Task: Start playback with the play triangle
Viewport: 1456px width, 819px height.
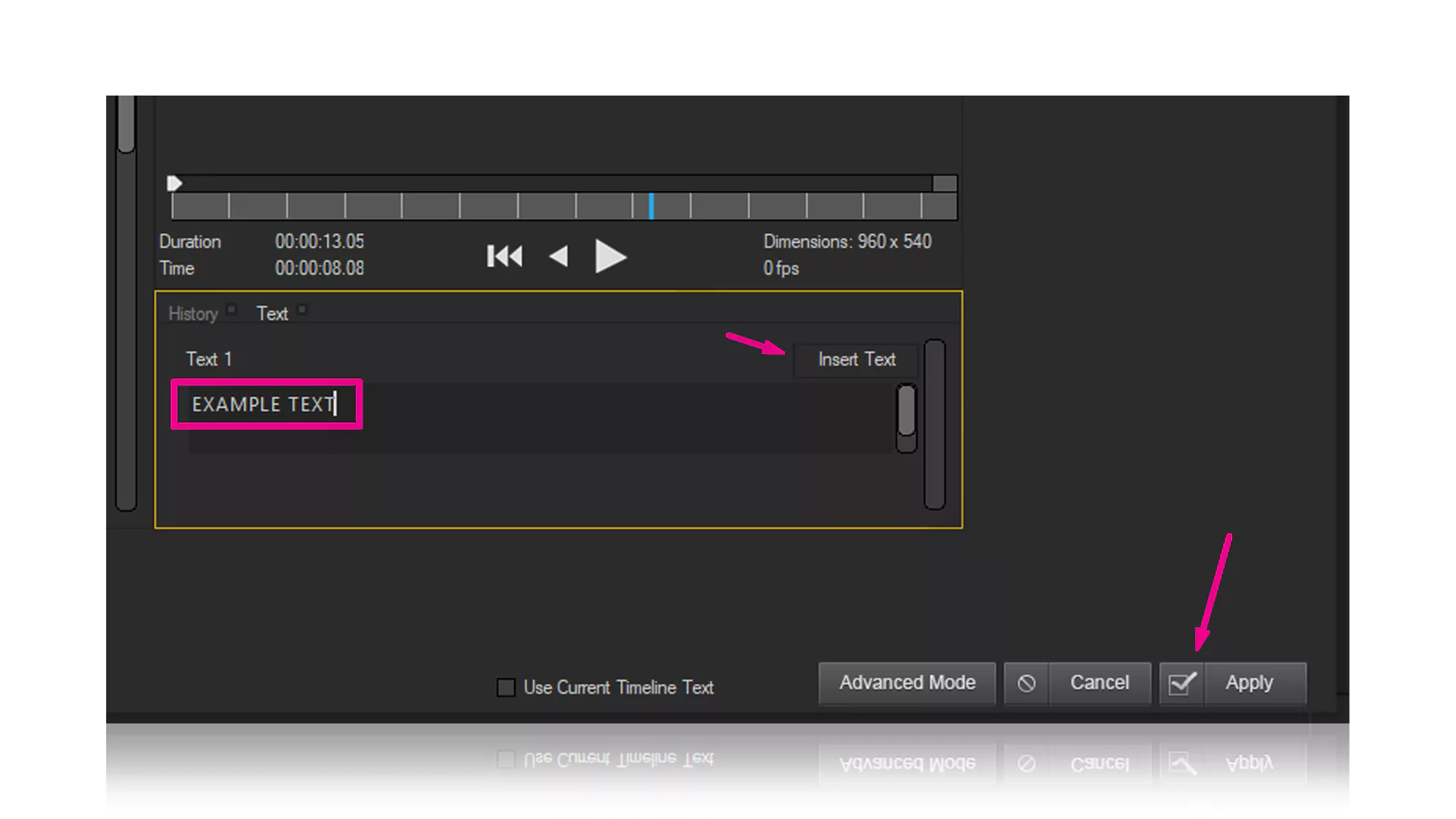Action: (x=610, y=256)
